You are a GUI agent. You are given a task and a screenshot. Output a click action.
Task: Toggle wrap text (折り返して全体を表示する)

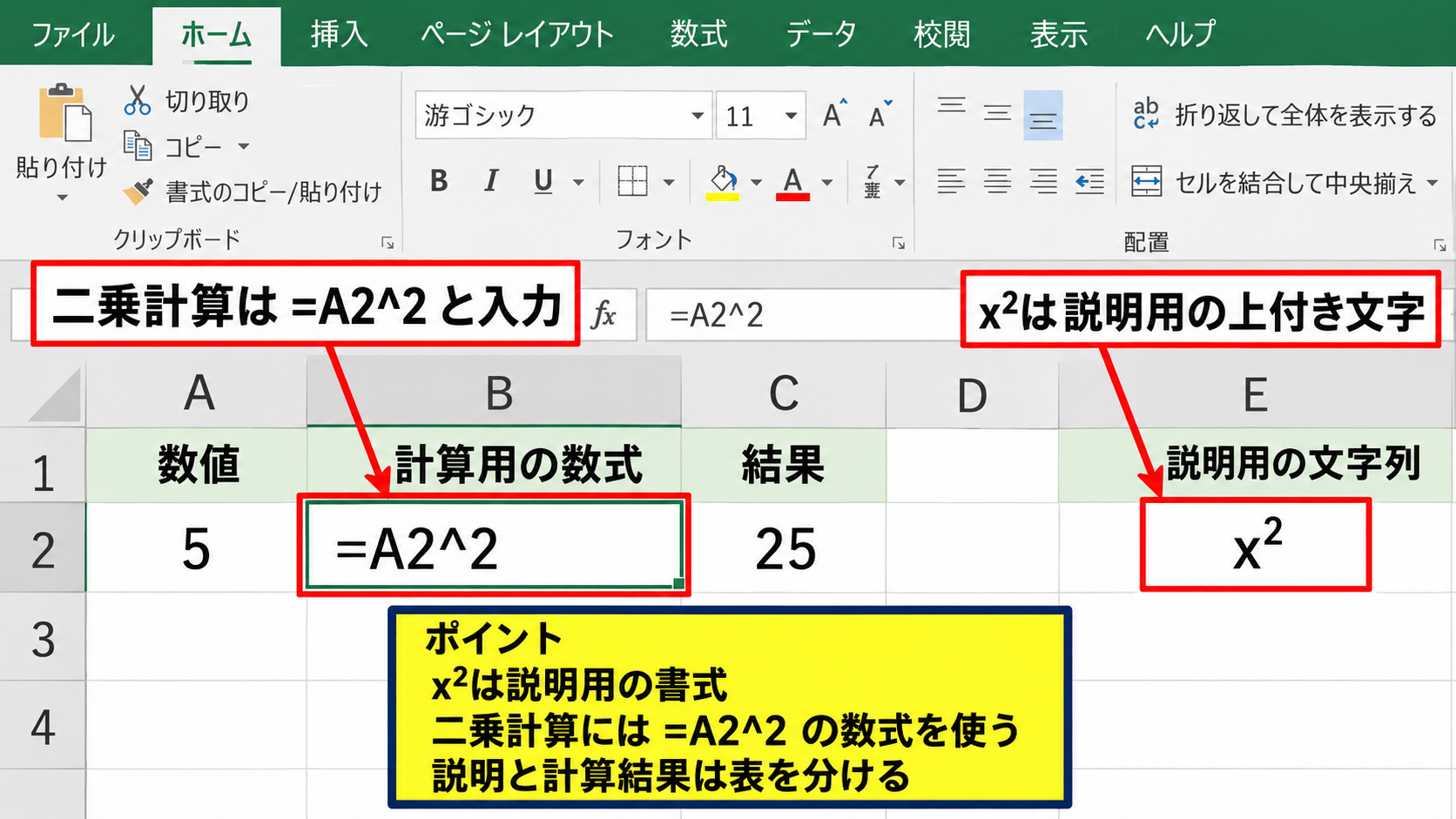click(1284, 115)
